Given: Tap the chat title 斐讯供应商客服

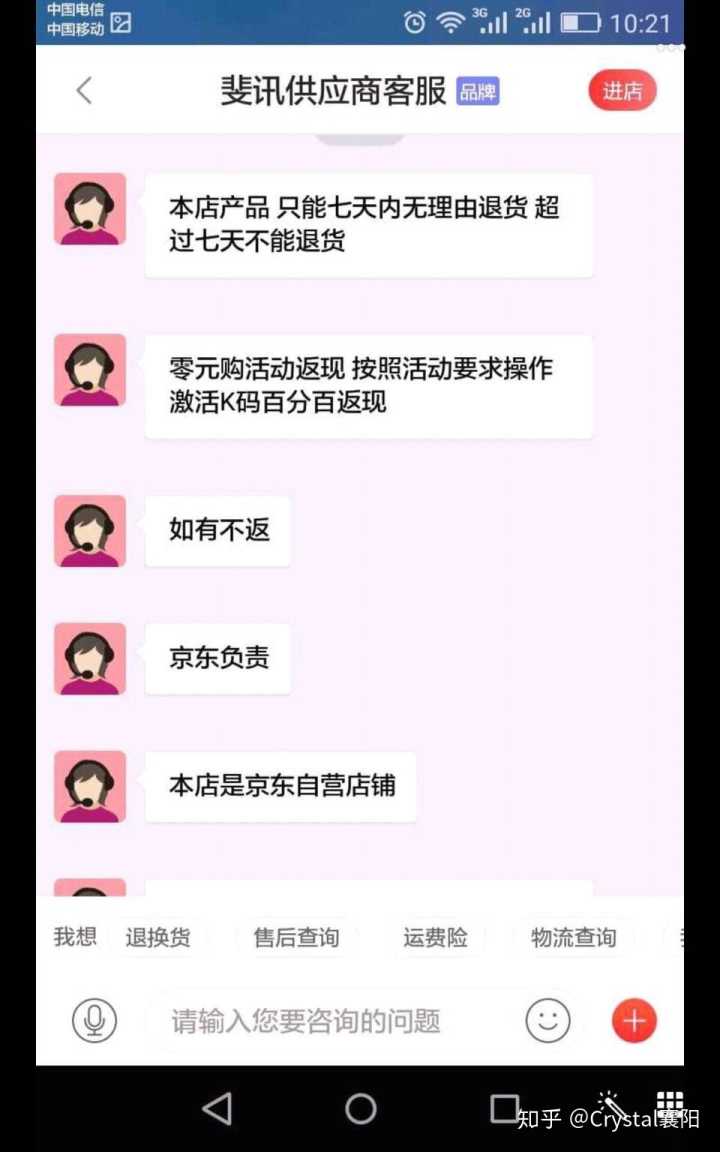Looking at the screenshot, I should [x=334, y=91].
